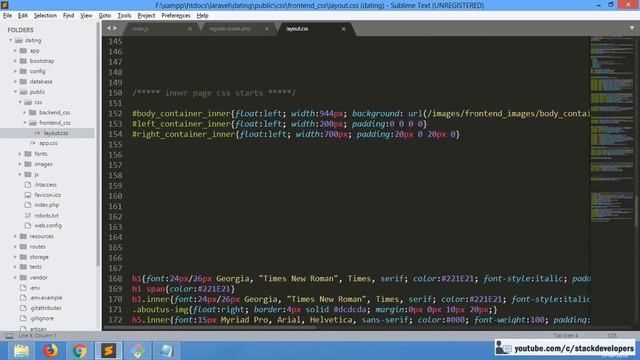Viewport: 640px width, 360px height.
Task: Expand the storage folder
Action: pos(16,257)
